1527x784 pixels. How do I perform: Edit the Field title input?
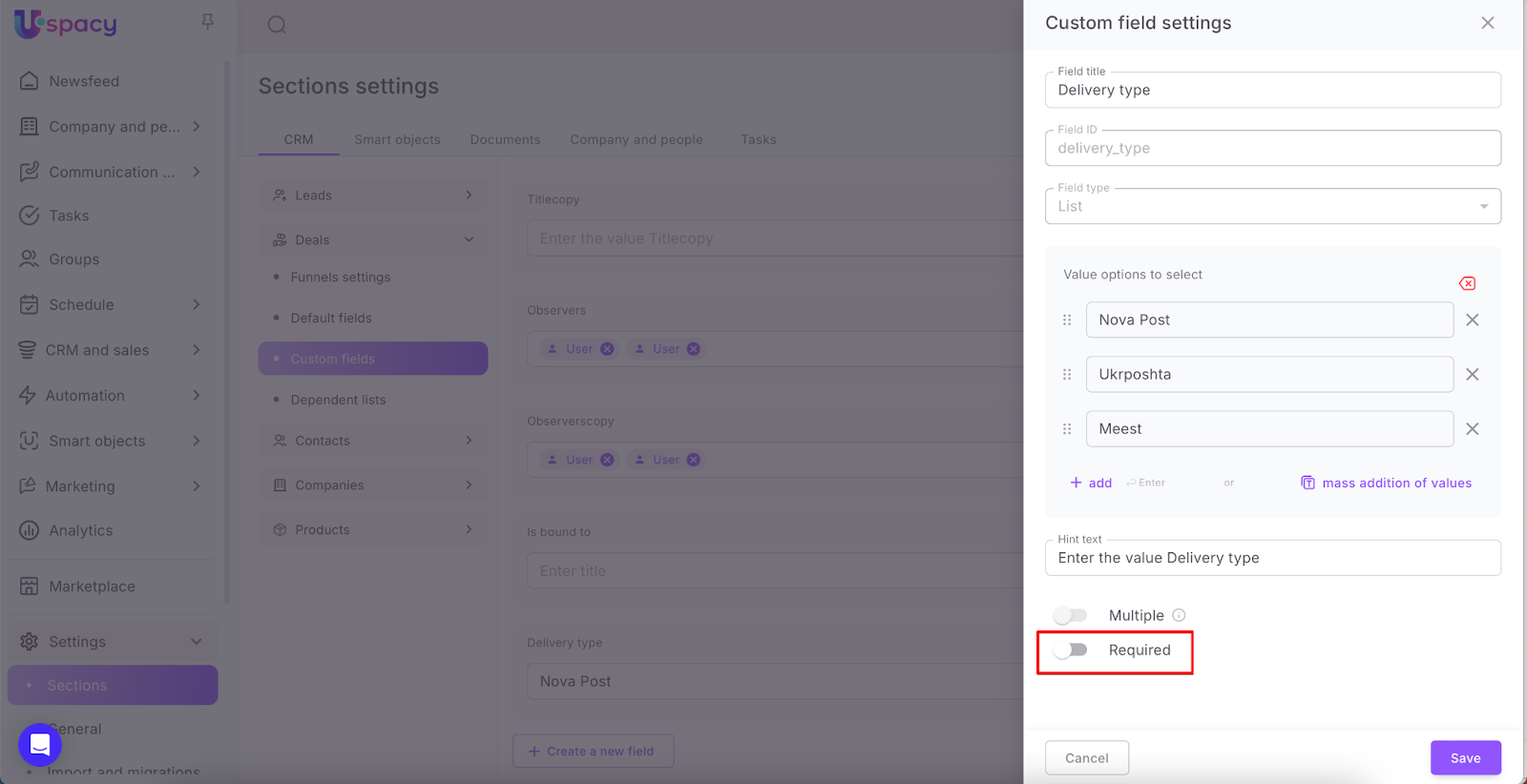pos(1272,91)
